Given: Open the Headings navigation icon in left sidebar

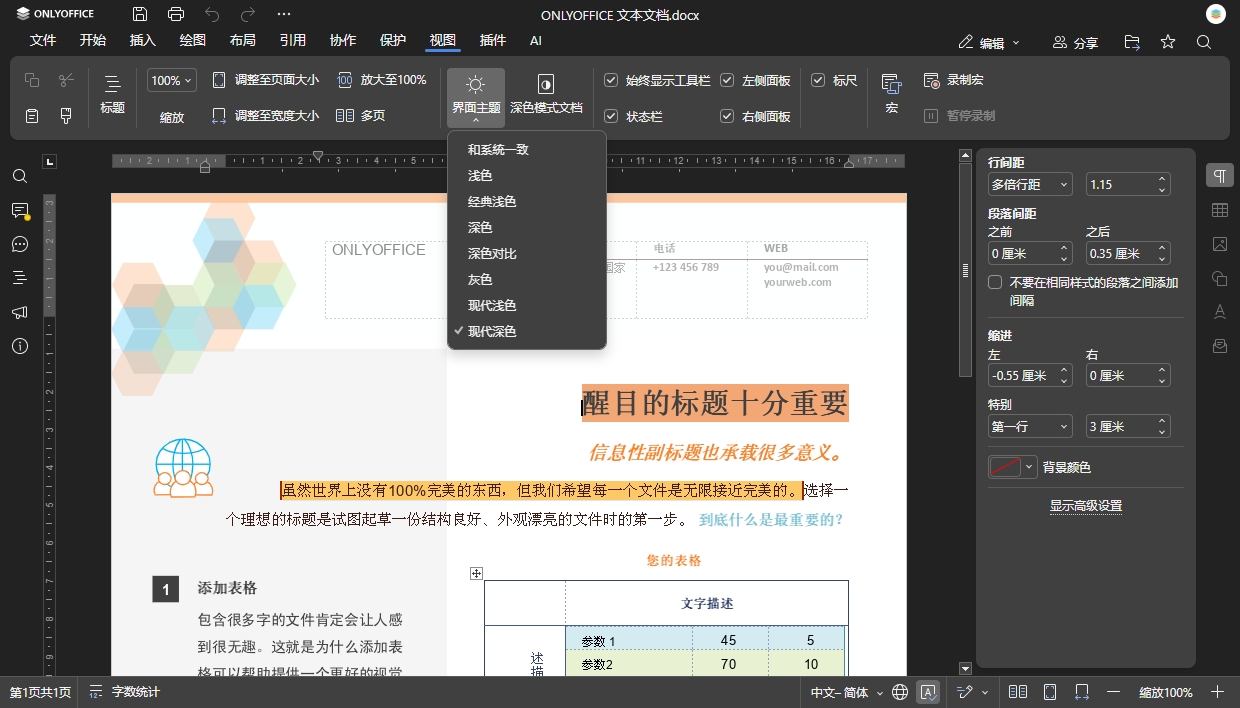Looking at the screenshot, I should point(20,278).
